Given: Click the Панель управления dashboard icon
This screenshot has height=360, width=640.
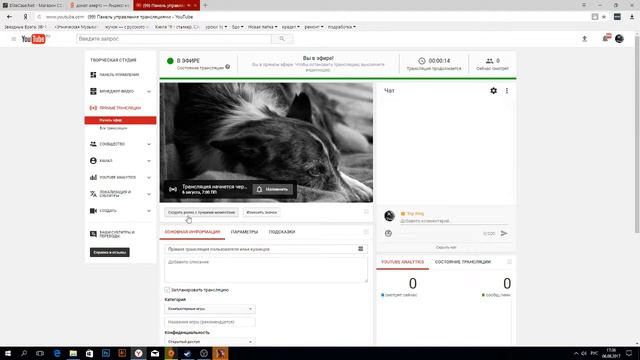Looking at the screenshot, I should [93, 75].
